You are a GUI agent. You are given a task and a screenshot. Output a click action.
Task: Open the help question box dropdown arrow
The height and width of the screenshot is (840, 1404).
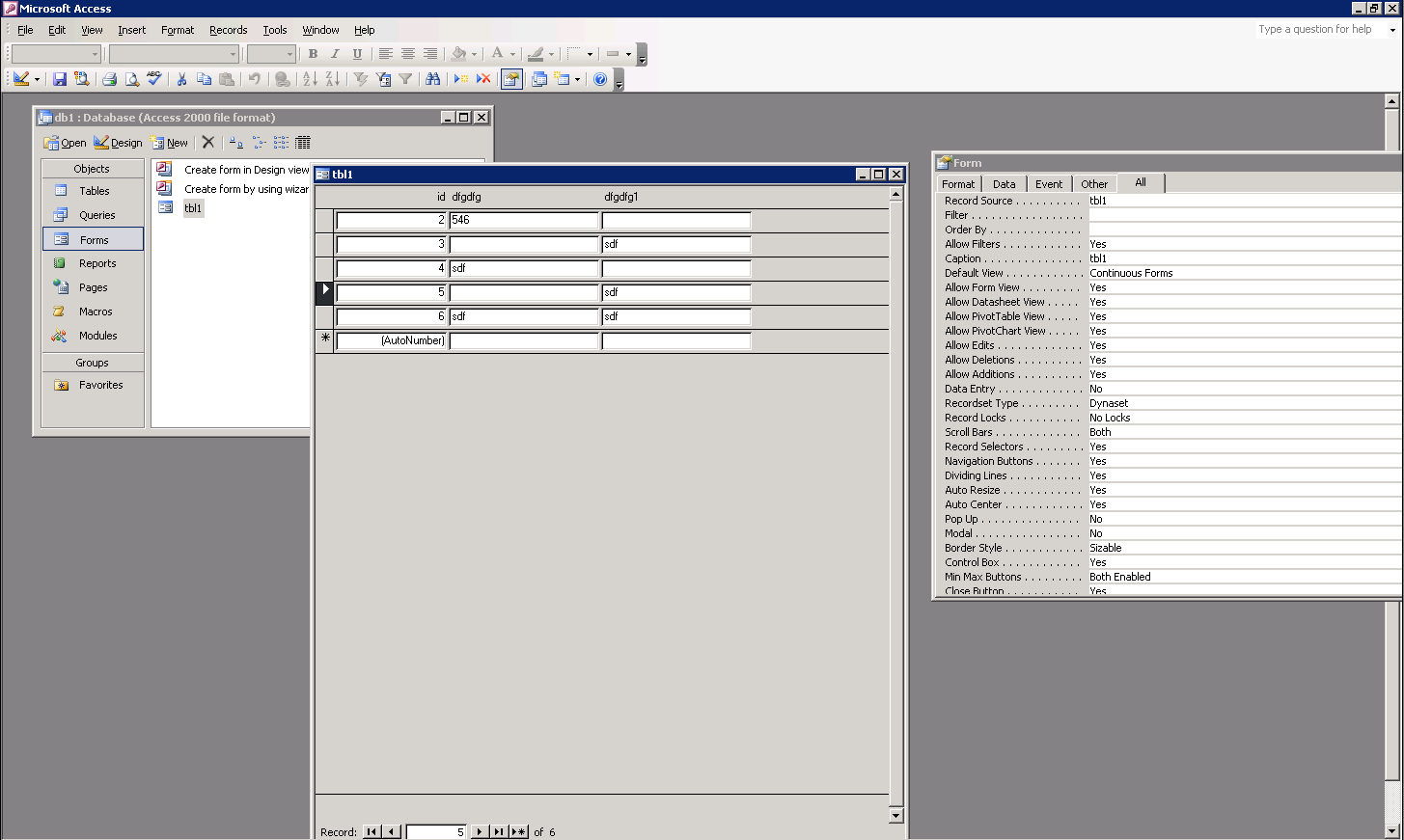[x=1392, y=30]
